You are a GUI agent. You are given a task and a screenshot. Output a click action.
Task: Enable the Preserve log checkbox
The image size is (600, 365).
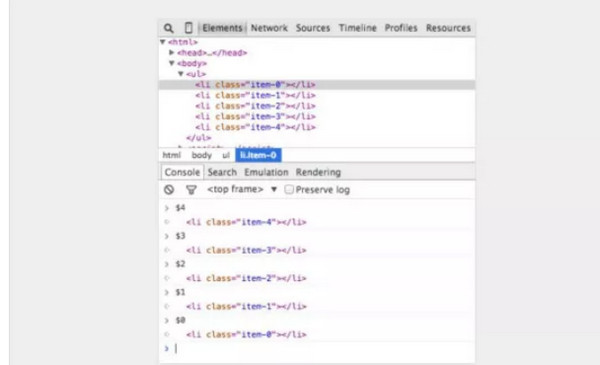[x=289, y=189]
